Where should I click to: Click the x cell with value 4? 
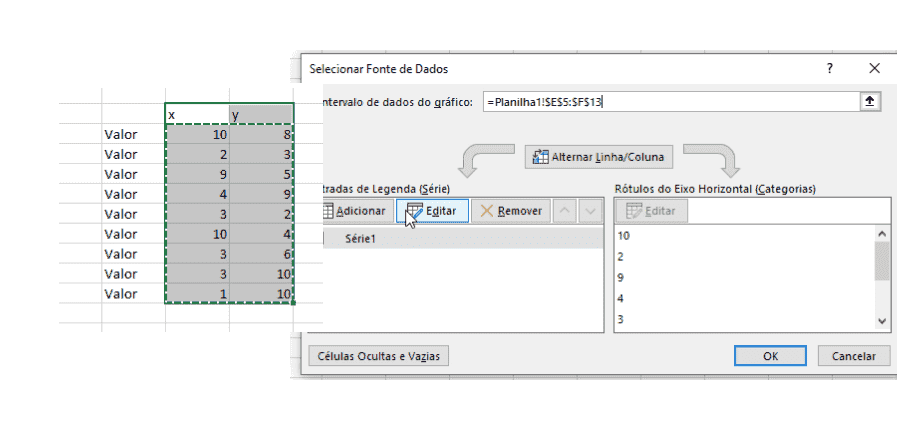(197, 194)
